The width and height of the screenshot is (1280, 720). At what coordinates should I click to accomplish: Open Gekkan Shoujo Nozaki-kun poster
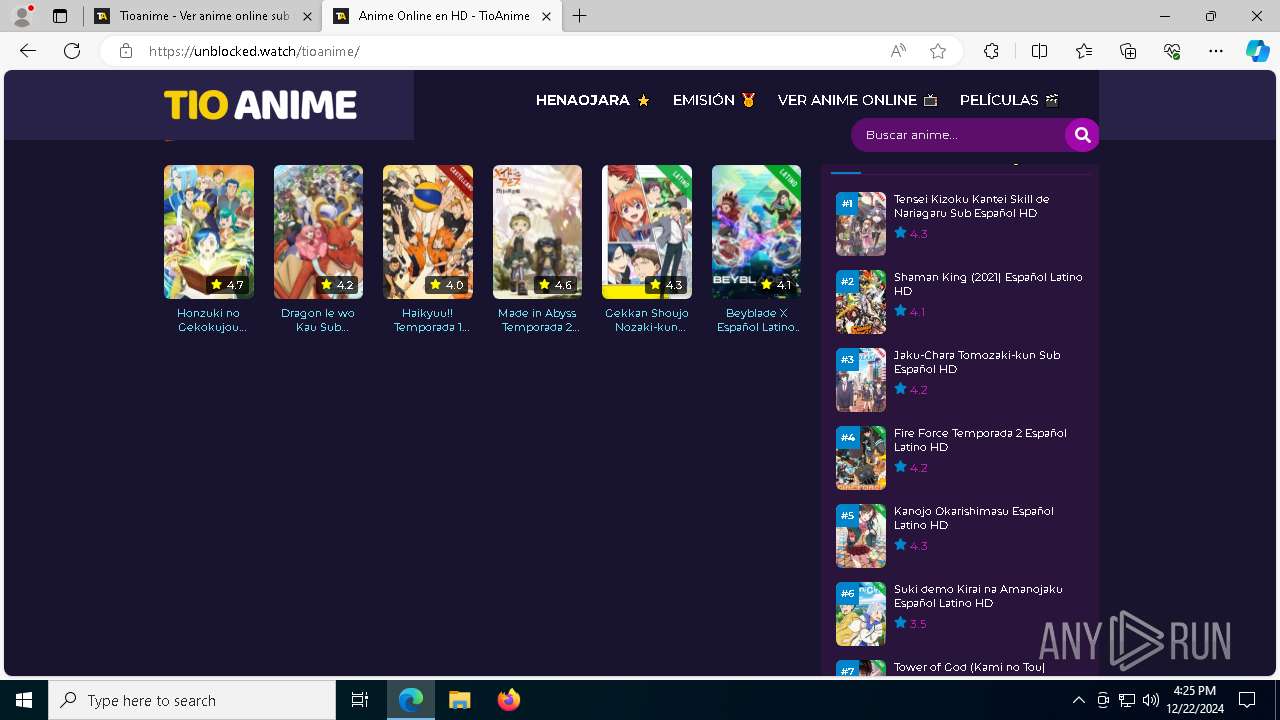coord(647,232)
